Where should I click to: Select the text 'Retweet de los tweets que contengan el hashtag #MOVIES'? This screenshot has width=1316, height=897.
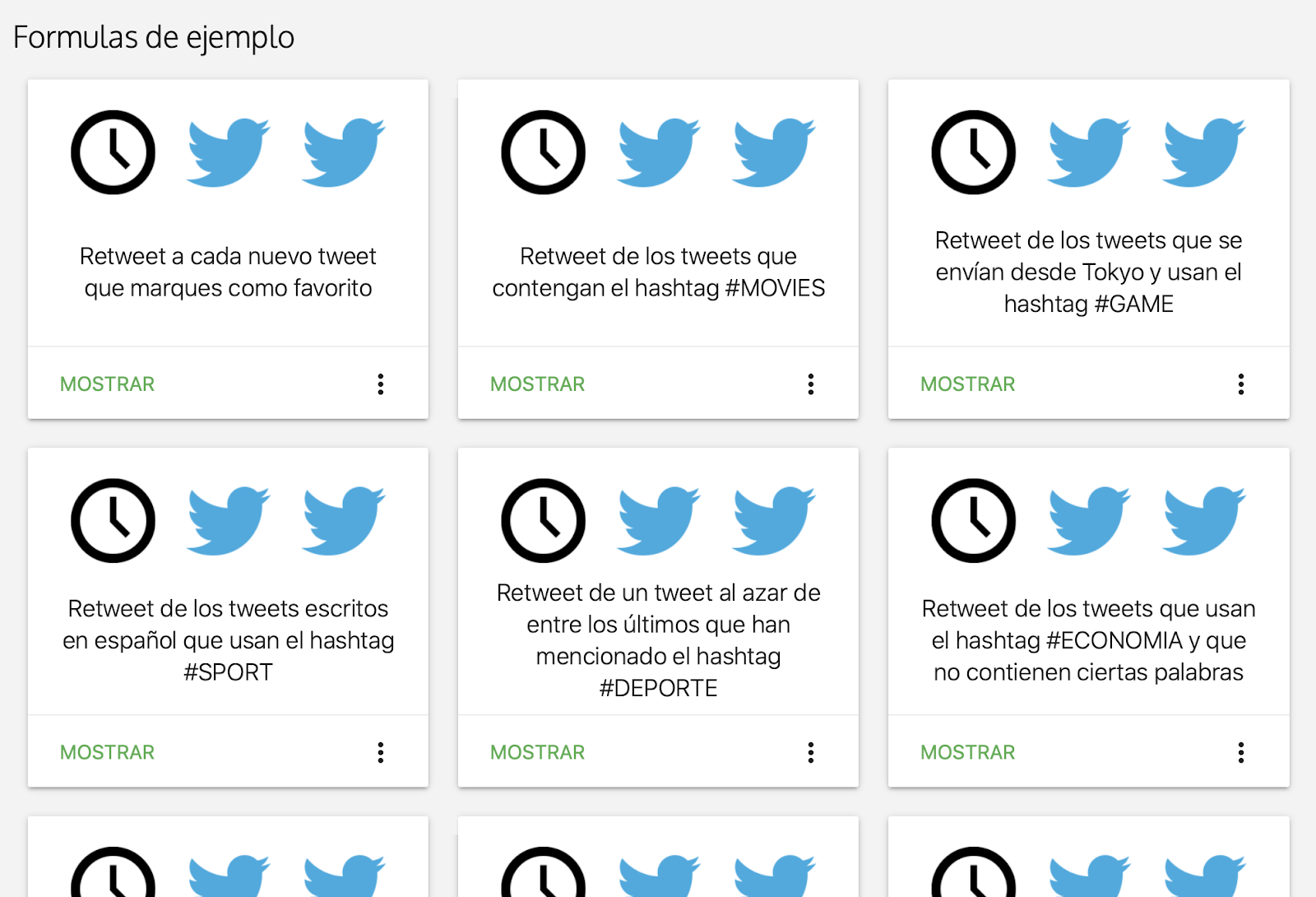coord(658,272)
